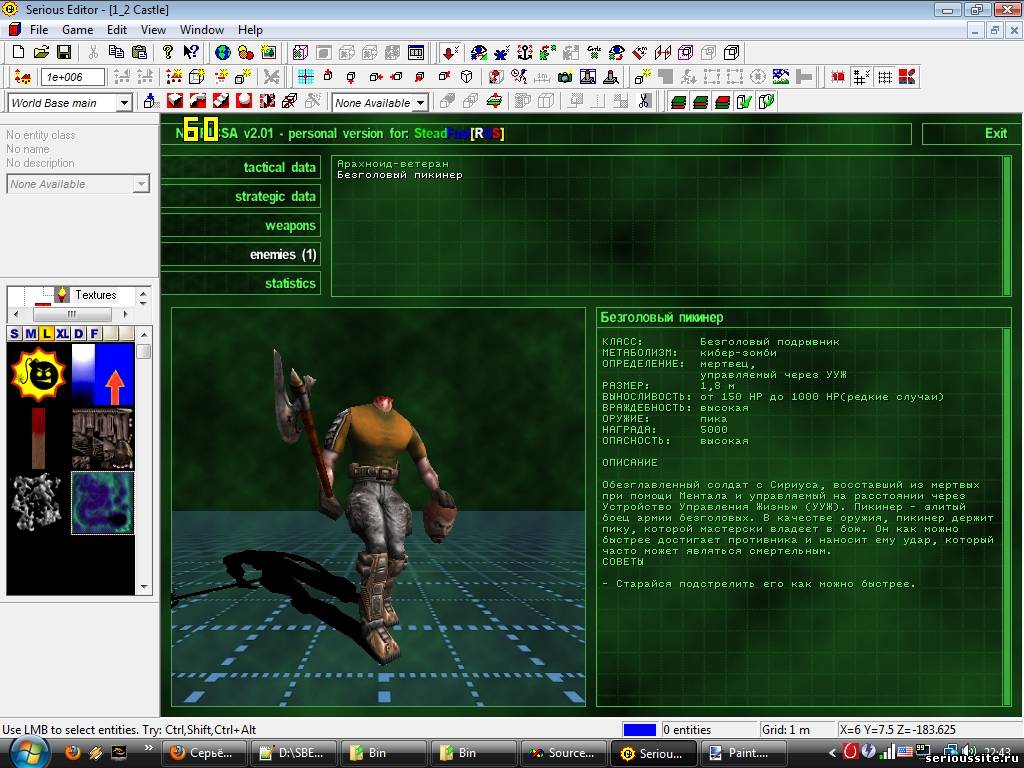This screenshot has height=768, width=1024.
Task: Open the View menu
Action: coord(153,29)
